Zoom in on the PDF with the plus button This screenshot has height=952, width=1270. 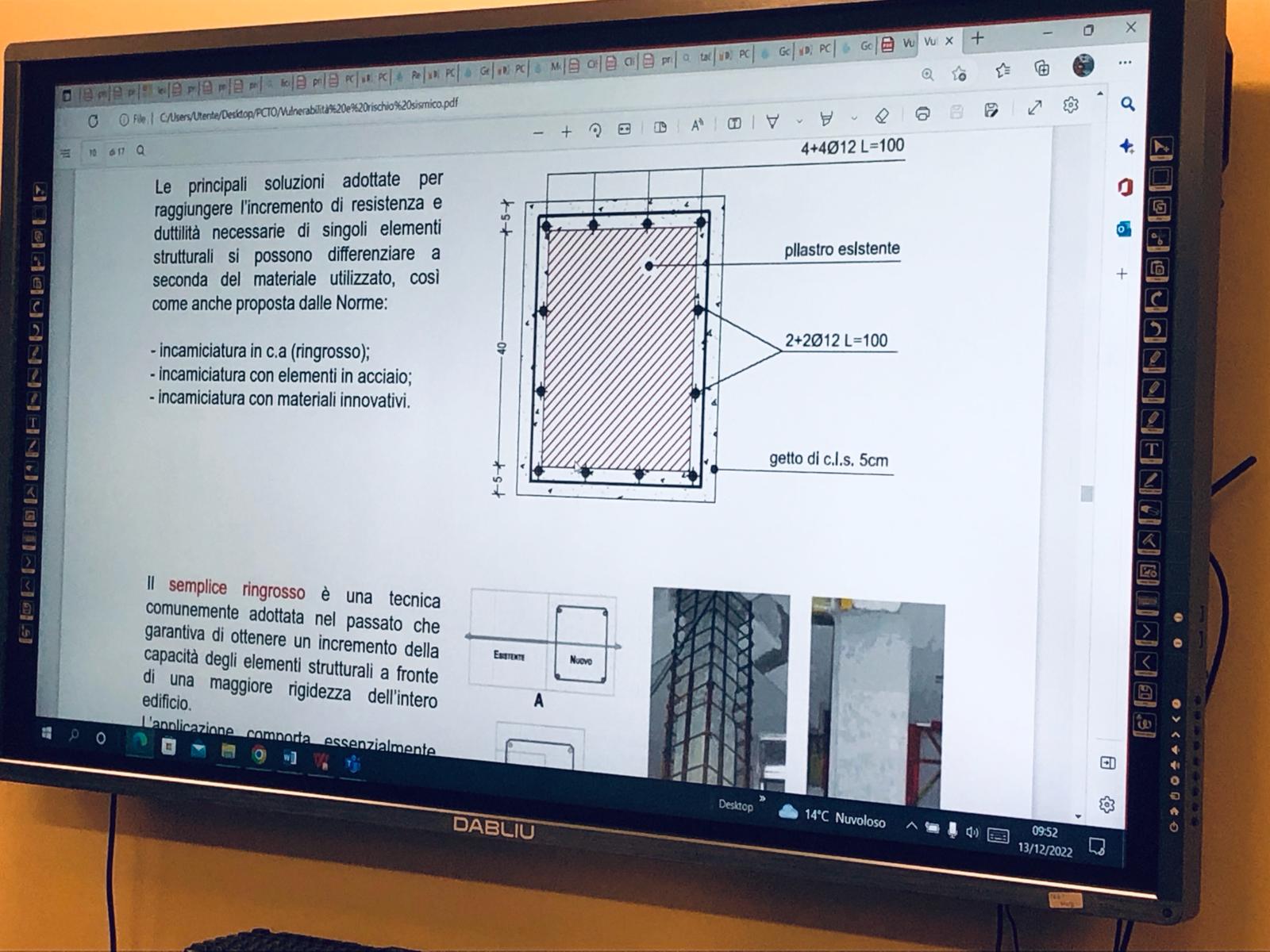(x=566, y=132)
